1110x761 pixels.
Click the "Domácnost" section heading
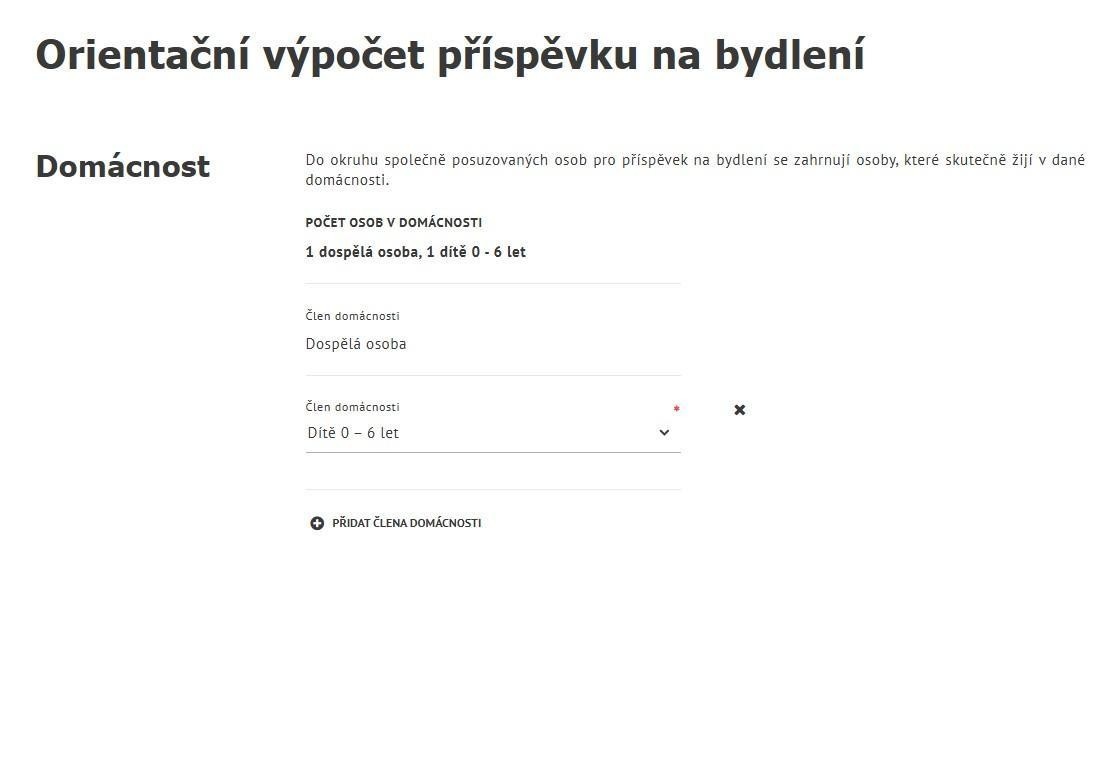[123, 166]
